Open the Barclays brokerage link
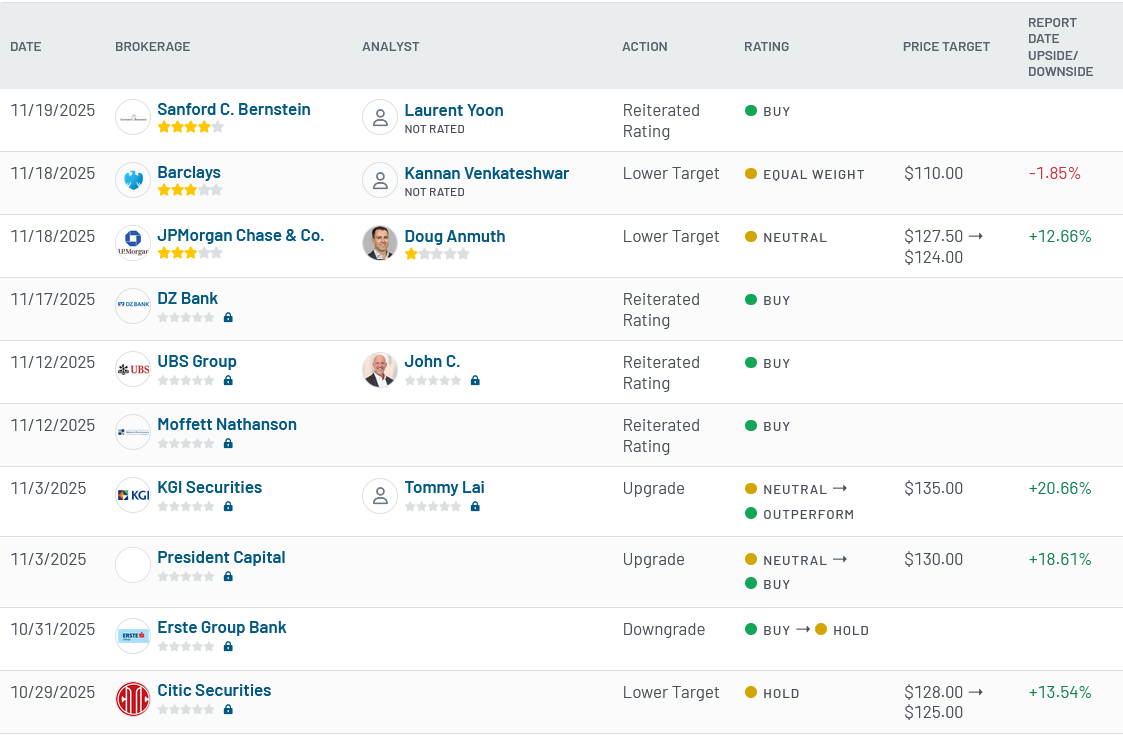 coord(189,173)
